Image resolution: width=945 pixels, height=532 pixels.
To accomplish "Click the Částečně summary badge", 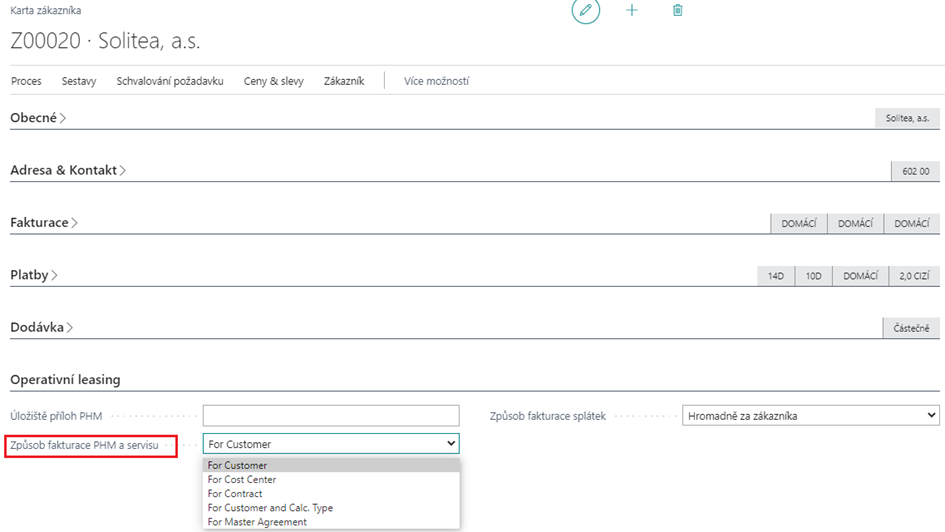I will point(911,328).
